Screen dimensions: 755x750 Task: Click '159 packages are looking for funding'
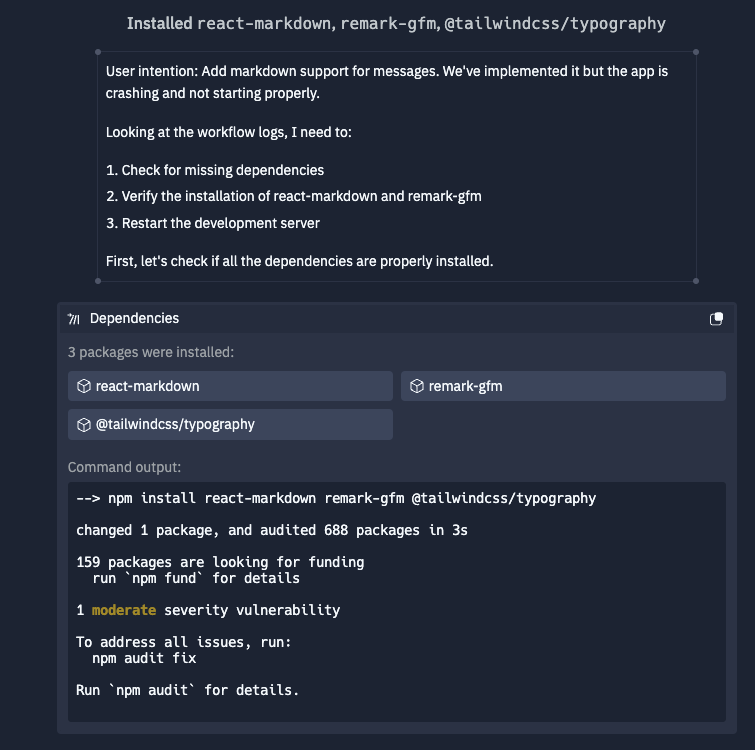(220, 562)
